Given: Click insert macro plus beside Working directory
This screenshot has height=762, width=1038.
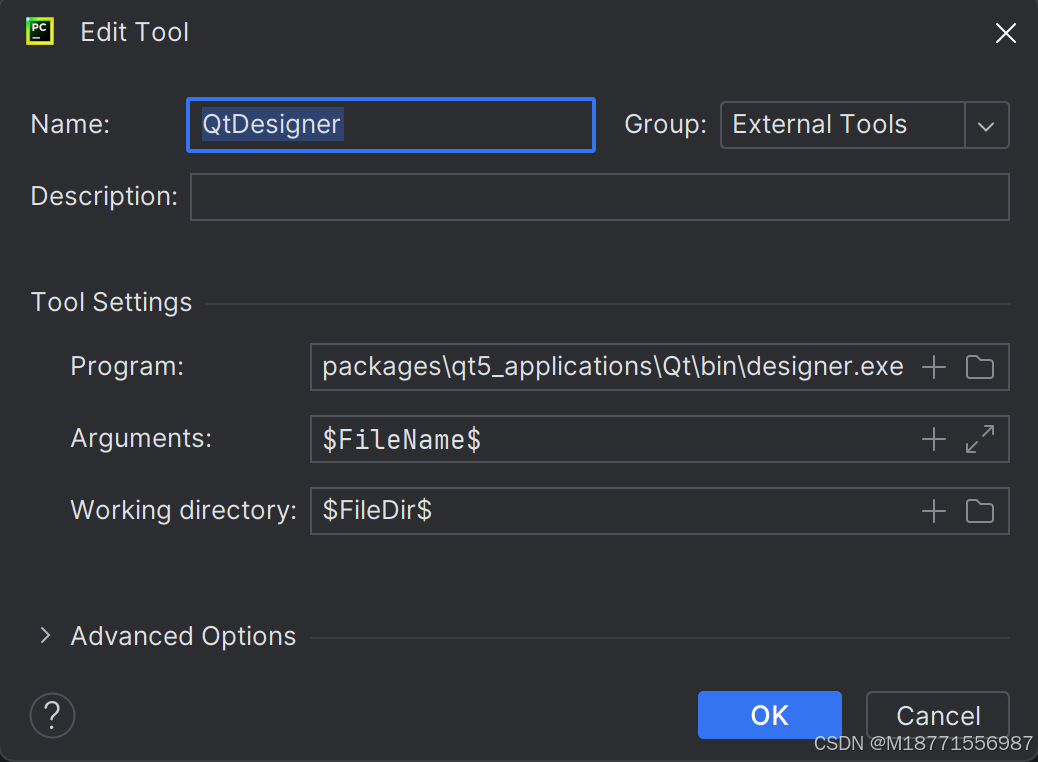Looking at the screenshot, I should coord(932,511).
